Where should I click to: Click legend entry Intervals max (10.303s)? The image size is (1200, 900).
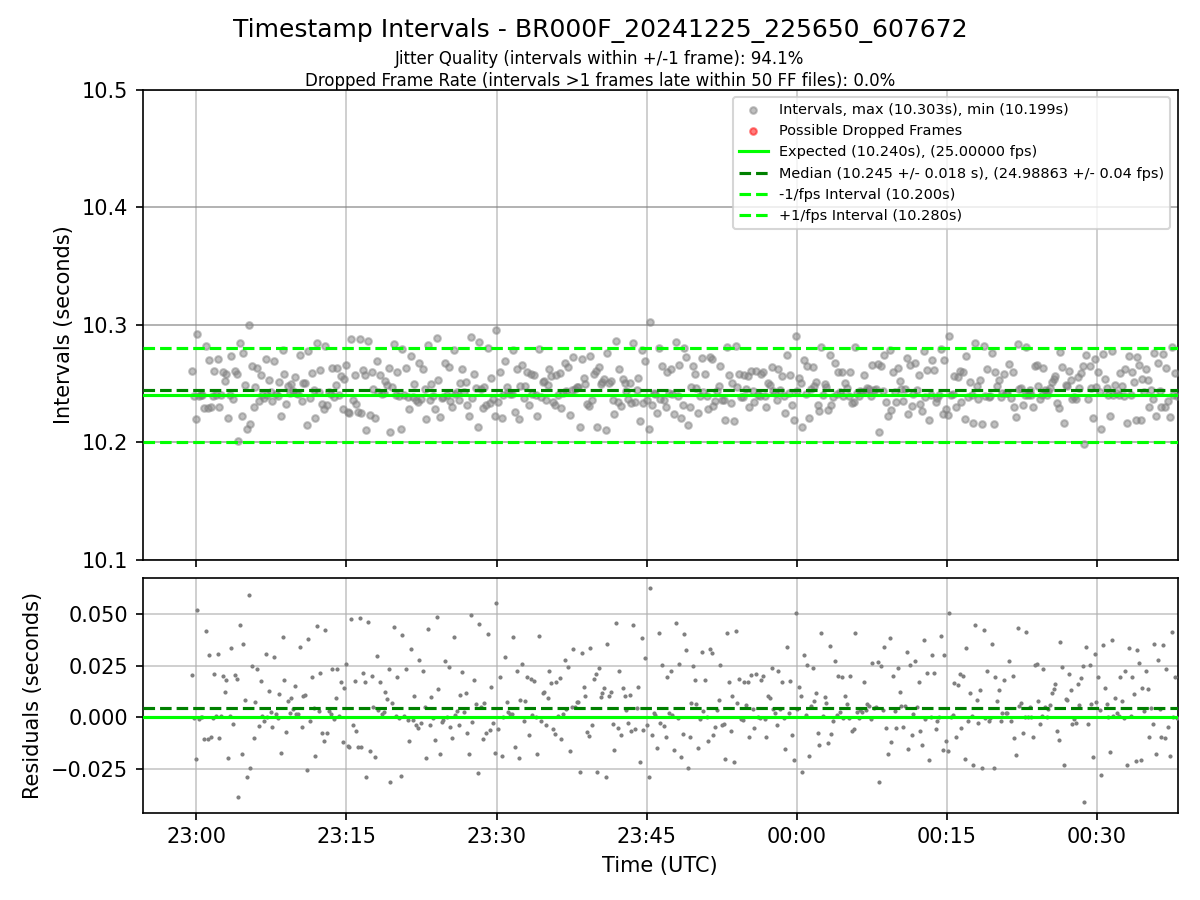pyautogui.click(x=923, y=109)
